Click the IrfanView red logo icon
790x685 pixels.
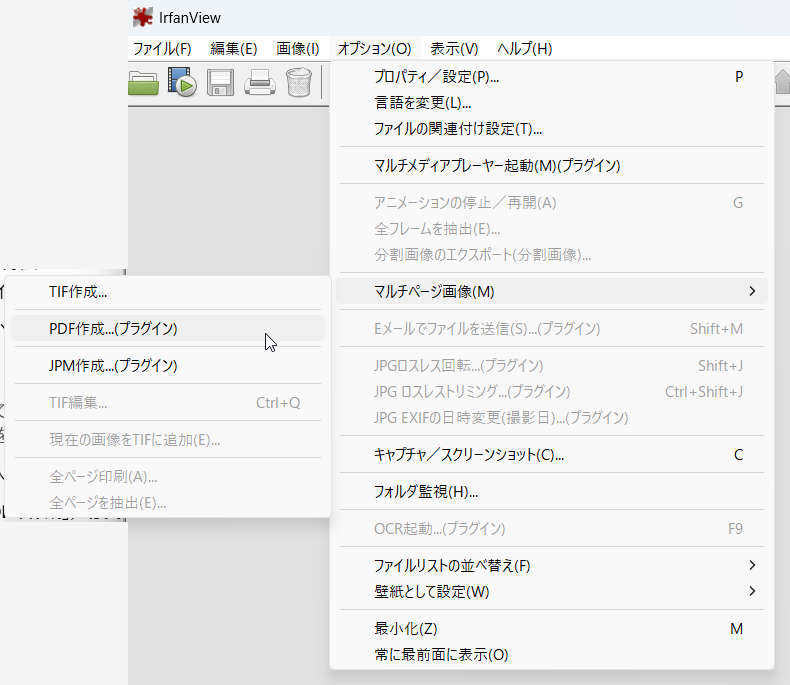coord(143,17)
